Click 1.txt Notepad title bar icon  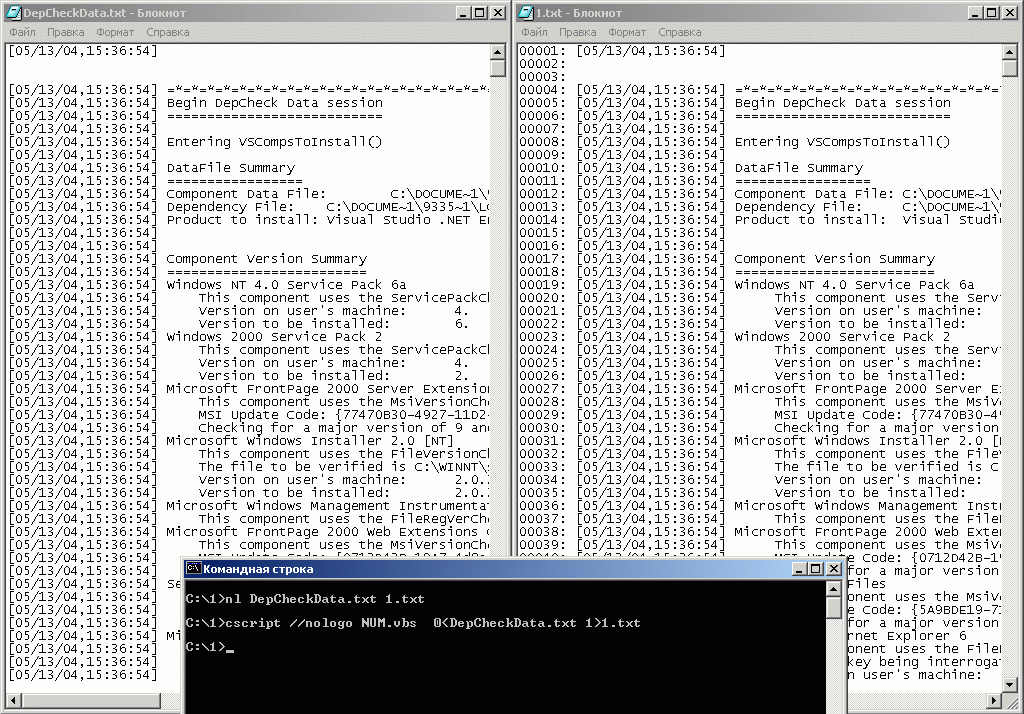[525, 12]
